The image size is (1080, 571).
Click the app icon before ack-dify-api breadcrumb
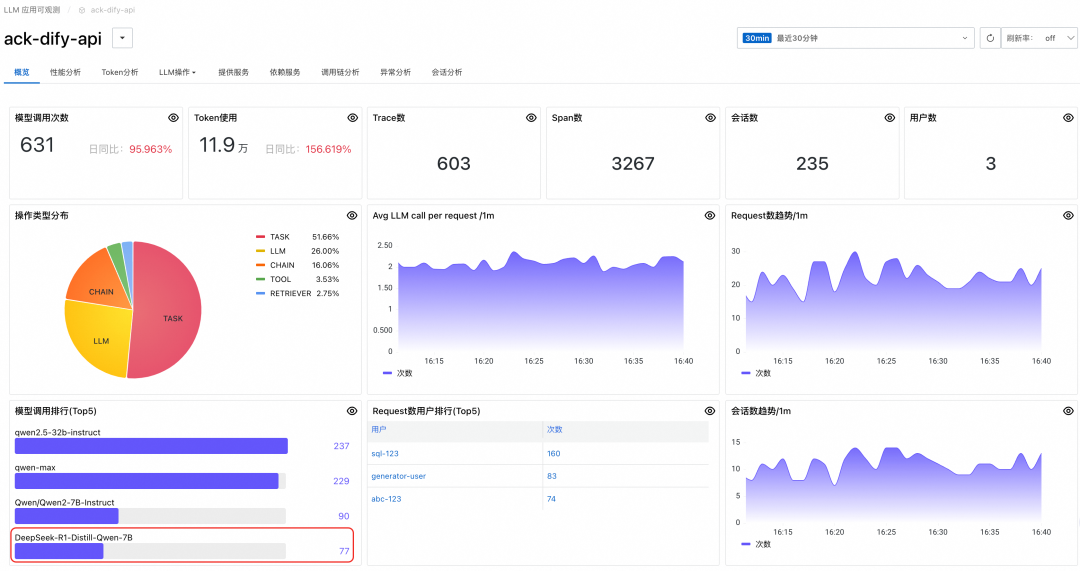click(82, 10)
